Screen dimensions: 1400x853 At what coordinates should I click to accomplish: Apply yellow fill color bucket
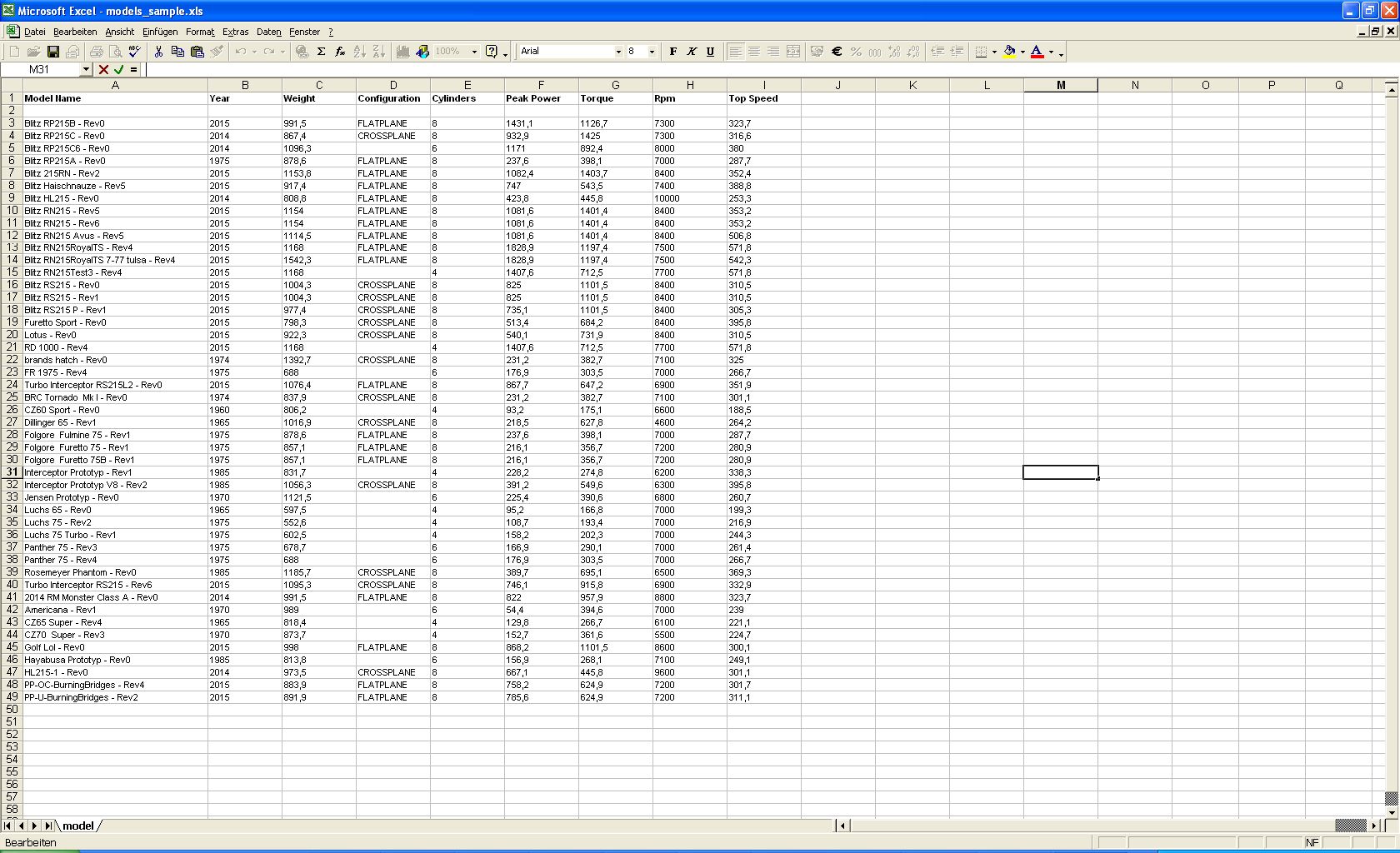pos(1010,52)
